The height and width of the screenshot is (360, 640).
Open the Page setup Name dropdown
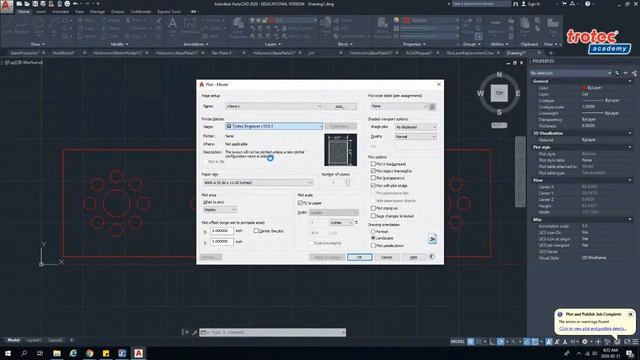tap(274, 106)
